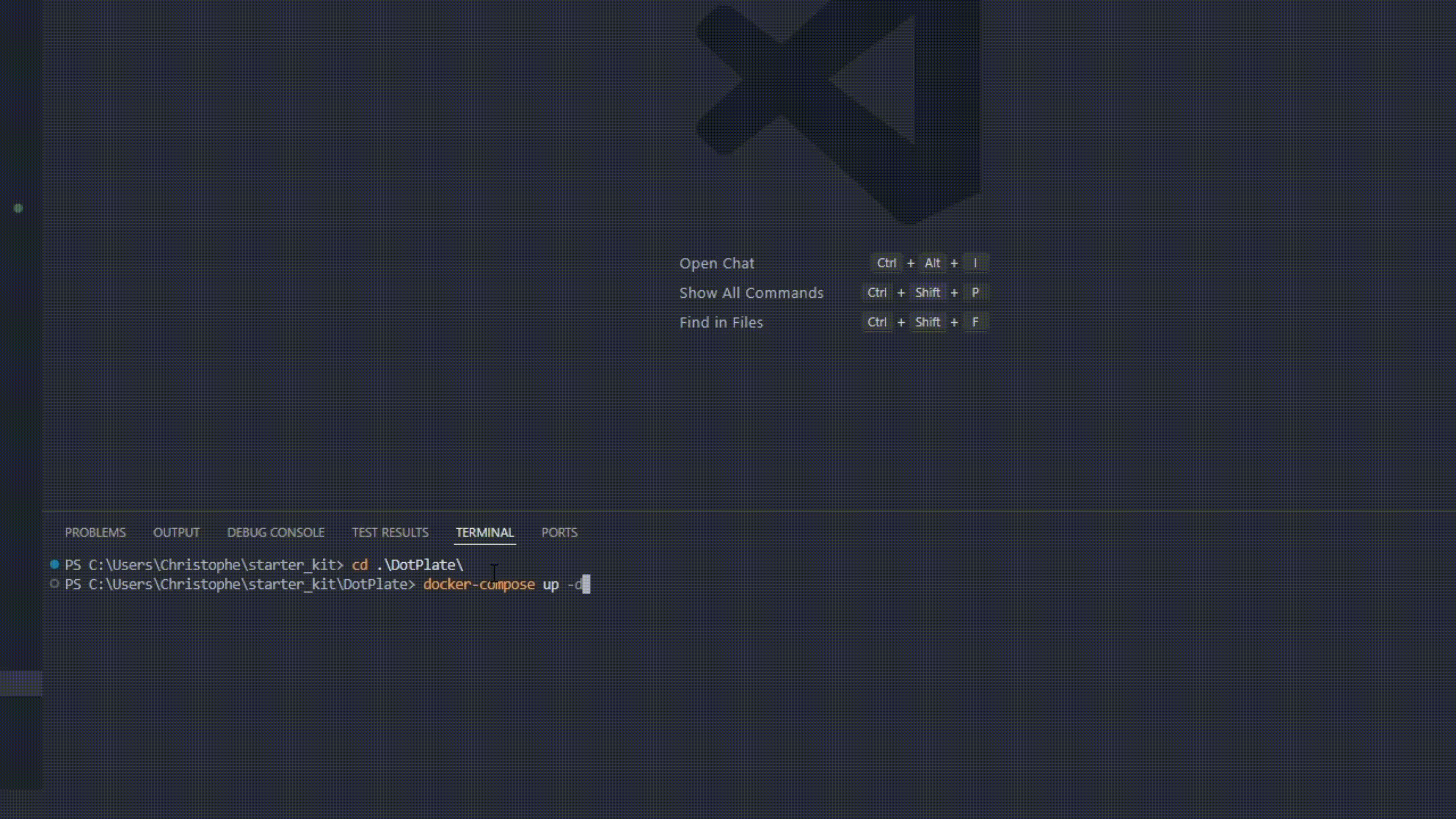Click the 'PS C:\Users\Christophe\starter_kit>' prompt
This screenshot has height=819, width=1456.
coord(204,565)
